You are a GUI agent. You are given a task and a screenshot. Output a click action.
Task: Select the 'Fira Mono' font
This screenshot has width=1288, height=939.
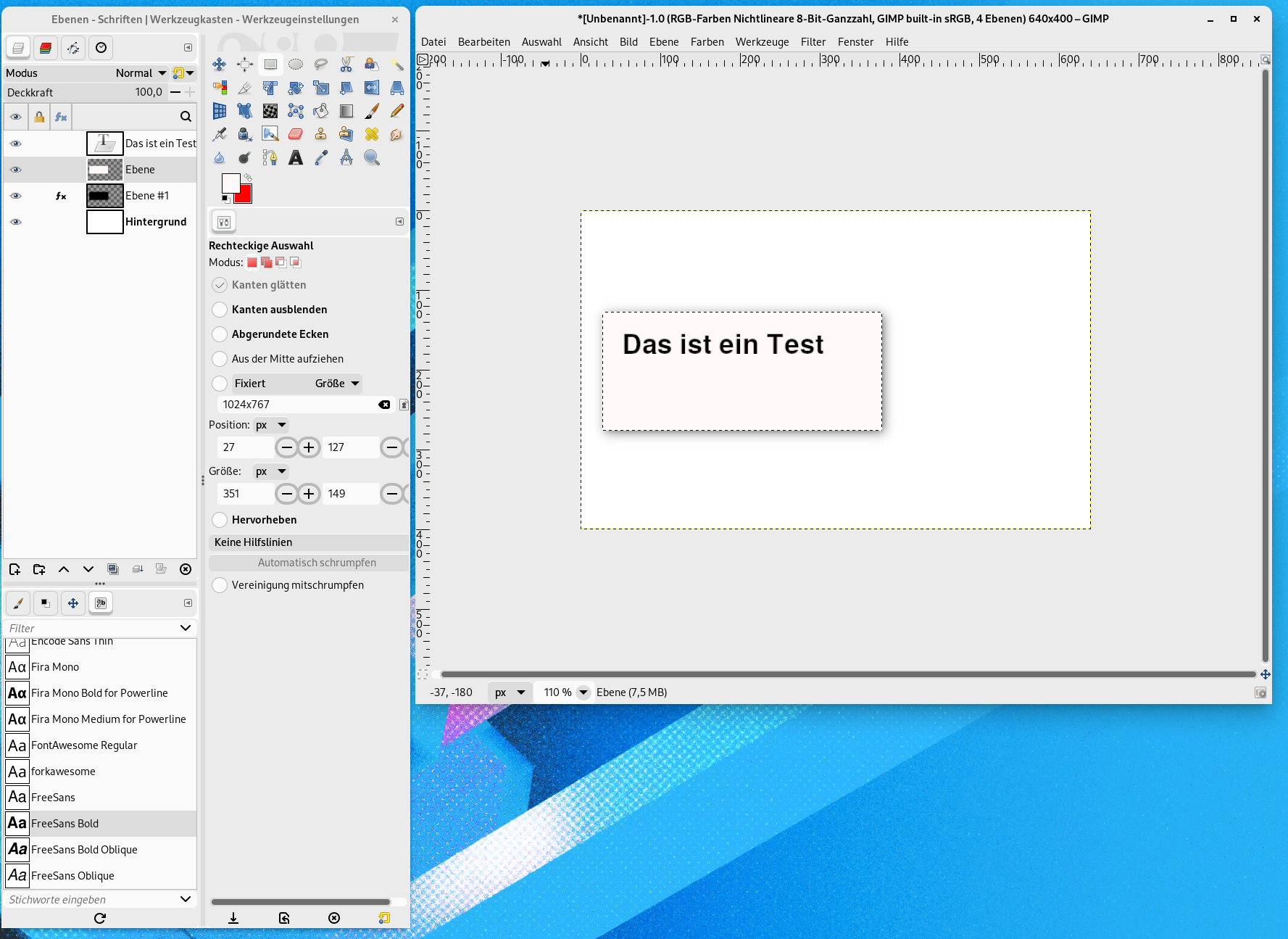point(100,667)
